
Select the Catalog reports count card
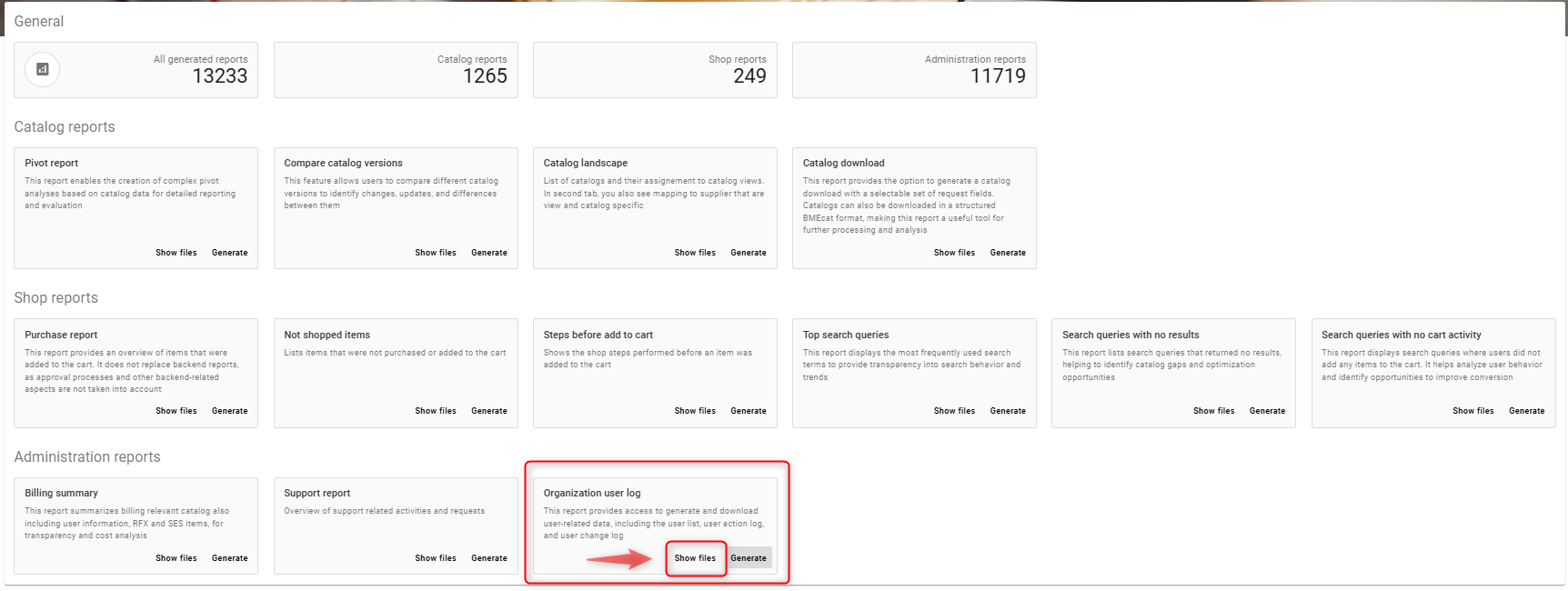pyautogui.click(x=396, y=70)
